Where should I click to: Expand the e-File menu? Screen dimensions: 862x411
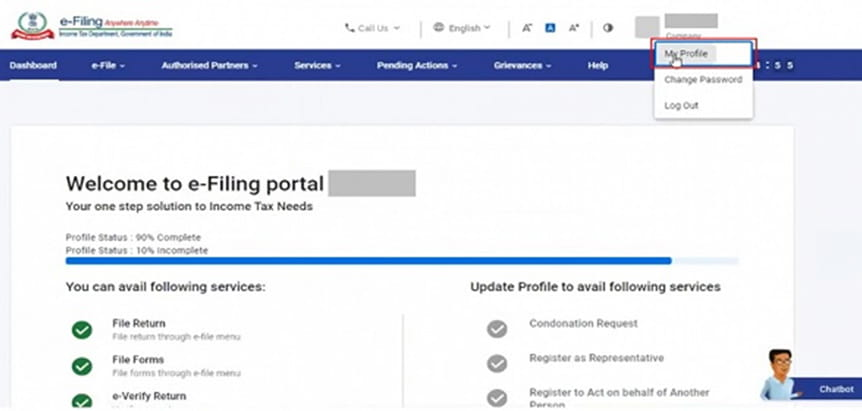coord(108,65)
